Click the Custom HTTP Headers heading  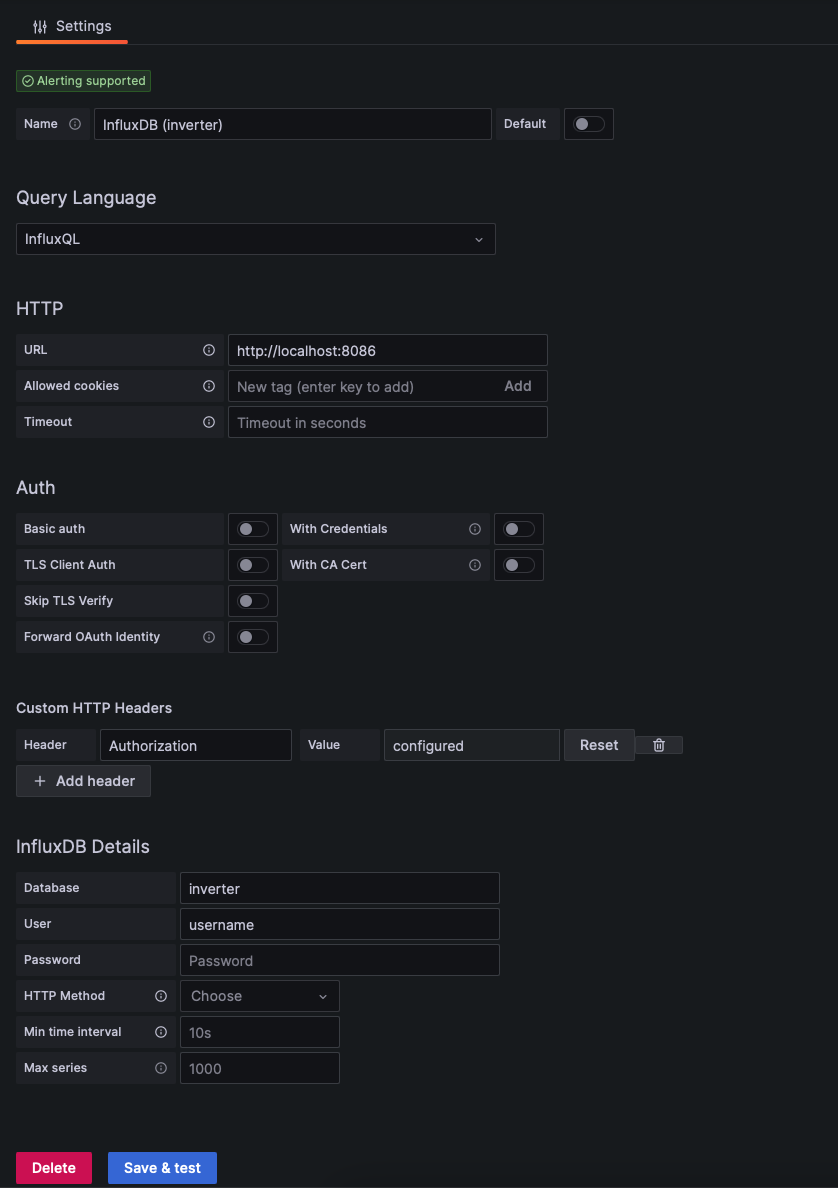click(x=94, y=708)
